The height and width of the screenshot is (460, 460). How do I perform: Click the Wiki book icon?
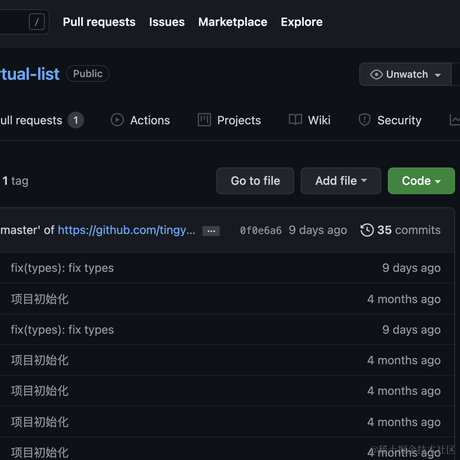[295, 120]
